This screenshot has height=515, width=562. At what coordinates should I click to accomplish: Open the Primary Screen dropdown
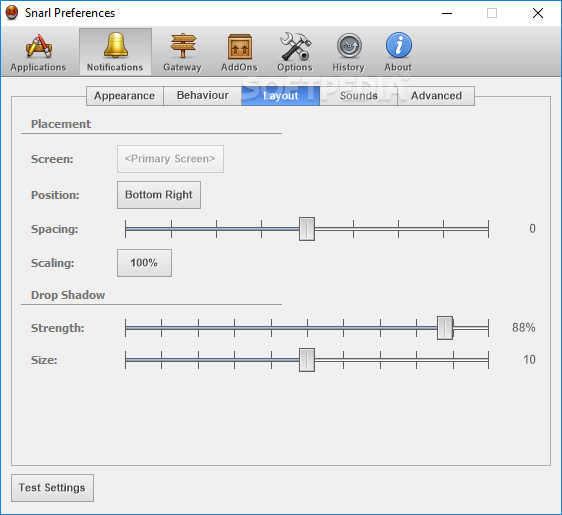click(x=170, y=159)
